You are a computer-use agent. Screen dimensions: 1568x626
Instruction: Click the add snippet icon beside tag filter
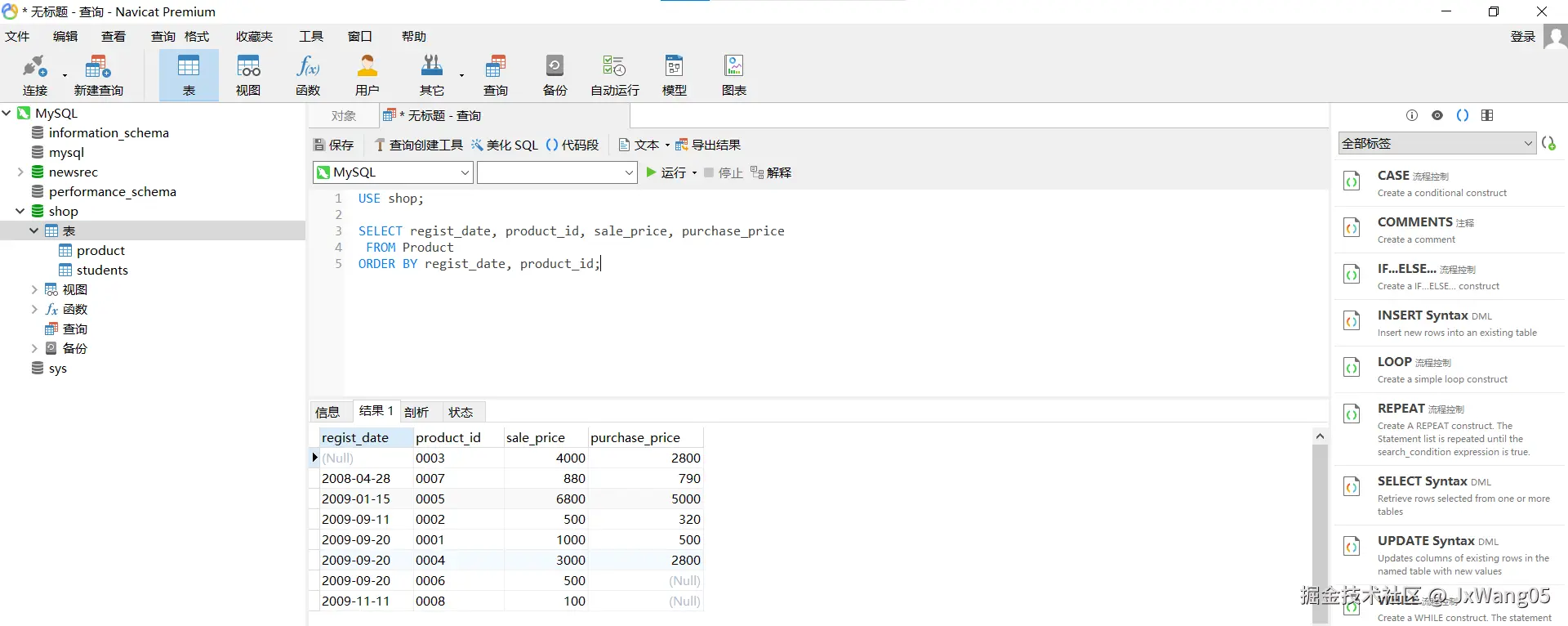coord(1548,143)
